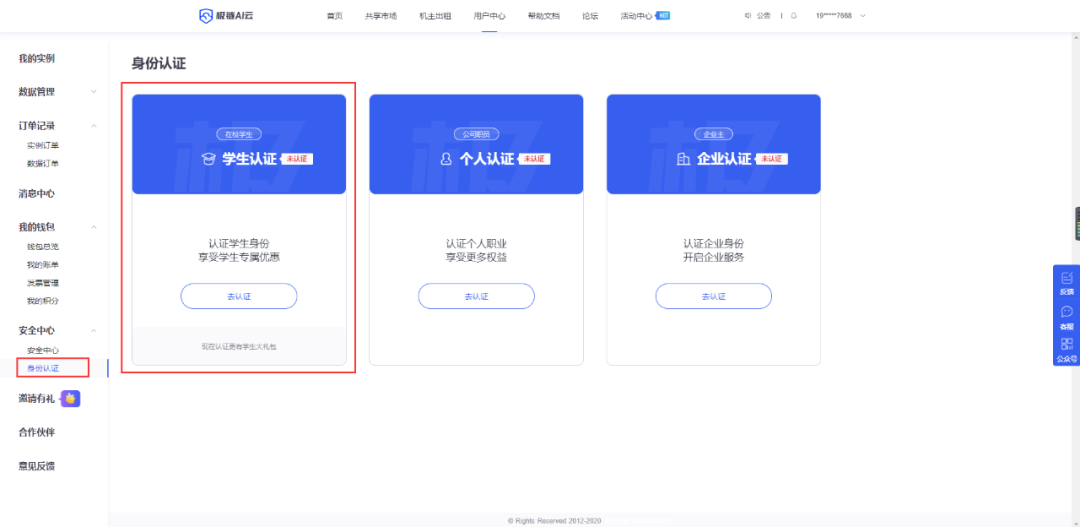Open the 安全中心 sub-item in sidebar
Screen dimensions: 1080x527
pos(43,350)
